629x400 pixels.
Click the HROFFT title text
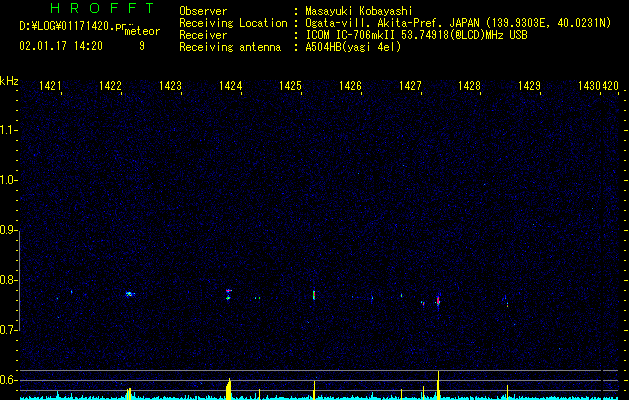pos(102,8)
